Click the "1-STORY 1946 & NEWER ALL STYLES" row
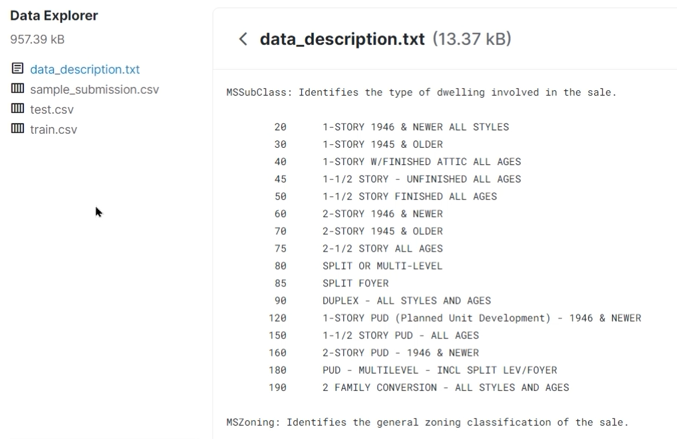 click(x=415, y=127)
